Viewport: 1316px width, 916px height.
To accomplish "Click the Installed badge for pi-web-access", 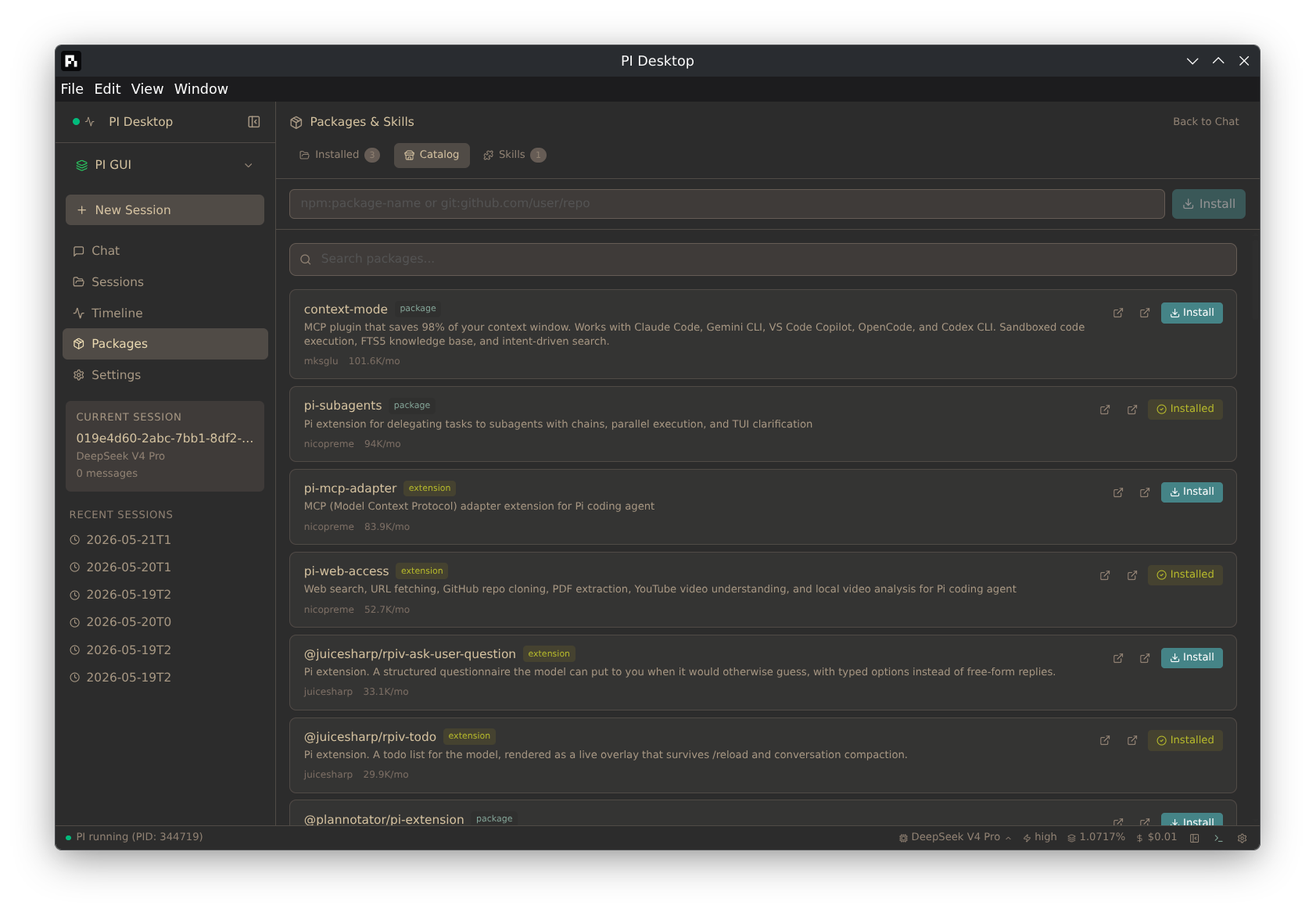I will 1185,574.
